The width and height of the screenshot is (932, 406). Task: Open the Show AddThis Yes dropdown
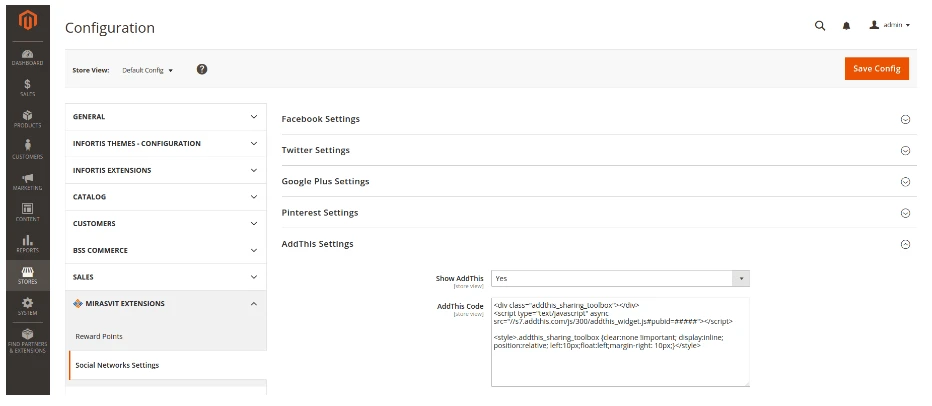(620, 278)
